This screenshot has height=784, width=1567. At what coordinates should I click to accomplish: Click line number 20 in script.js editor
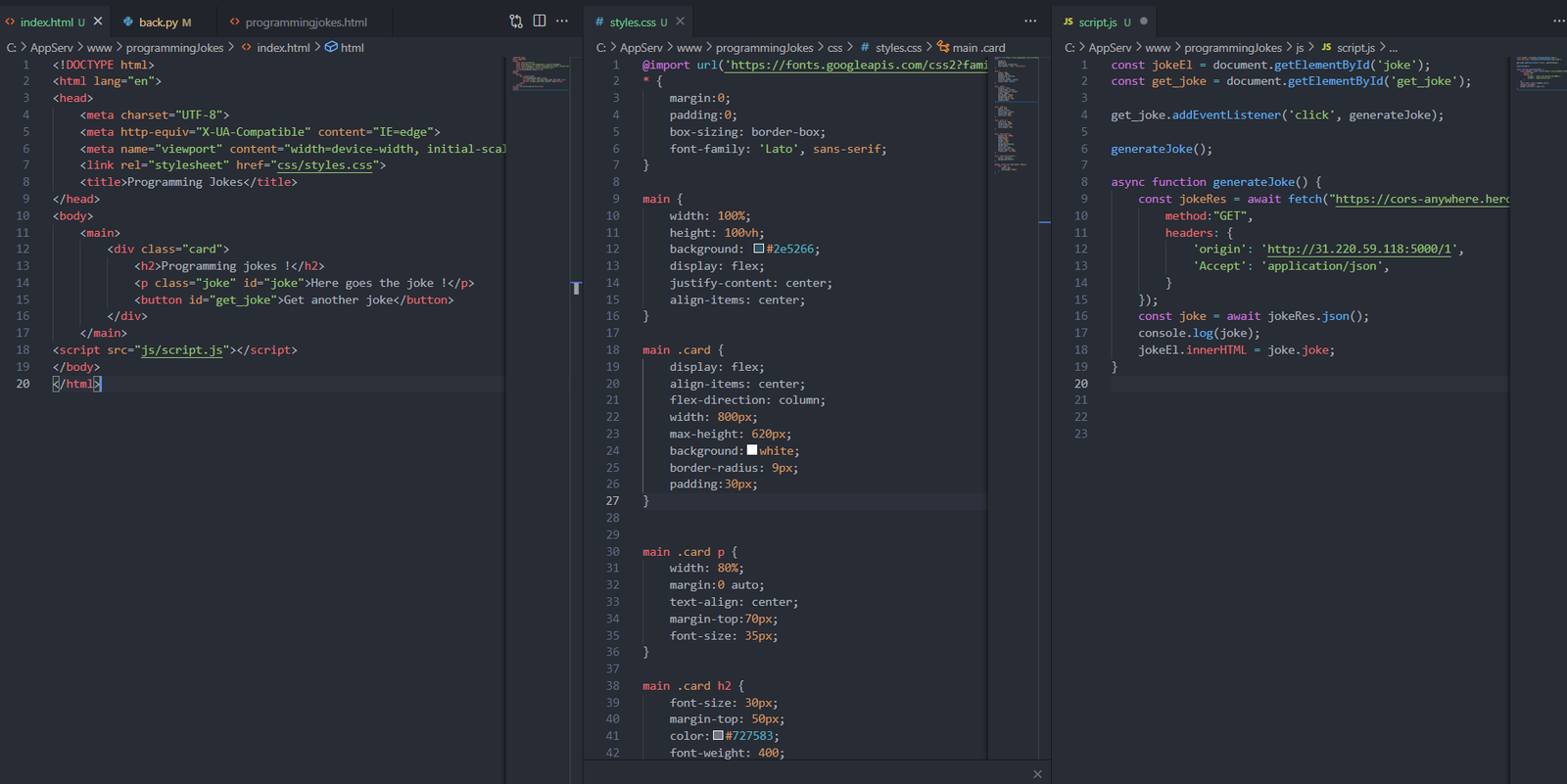1080,384
